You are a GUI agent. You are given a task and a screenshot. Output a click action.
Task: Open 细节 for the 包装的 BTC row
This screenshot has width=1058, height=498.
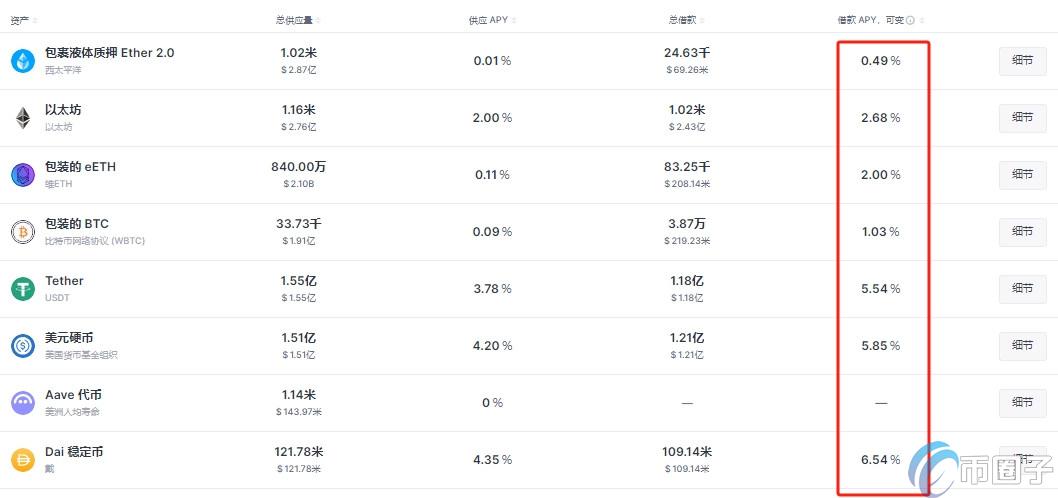click(x=1022, y=232)
